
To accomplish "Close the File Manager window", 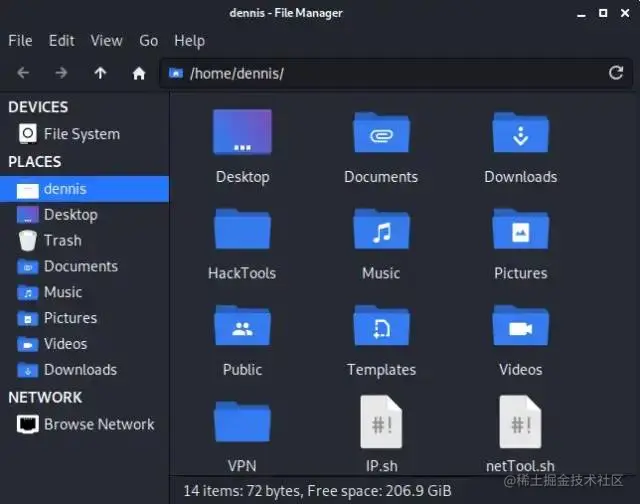I will (625, 13).
